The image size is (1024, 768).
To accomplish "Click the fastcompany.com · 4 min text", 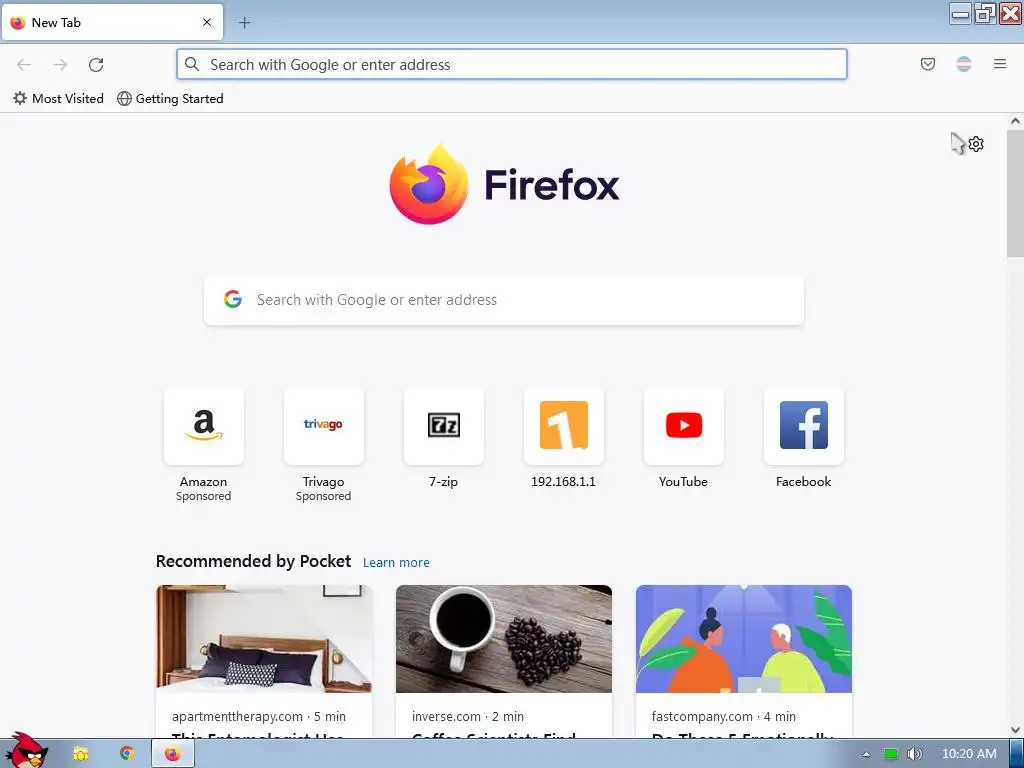I will tap(724, 716).
